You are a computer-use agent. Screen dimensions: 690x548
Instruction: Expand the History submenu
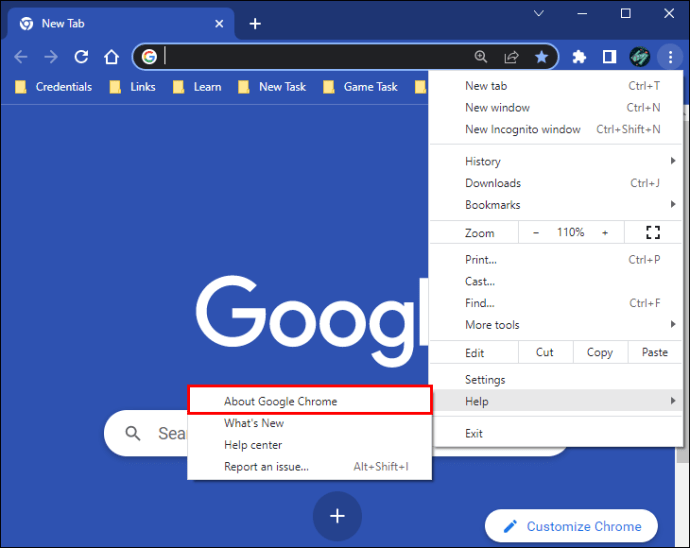point(556,161)
